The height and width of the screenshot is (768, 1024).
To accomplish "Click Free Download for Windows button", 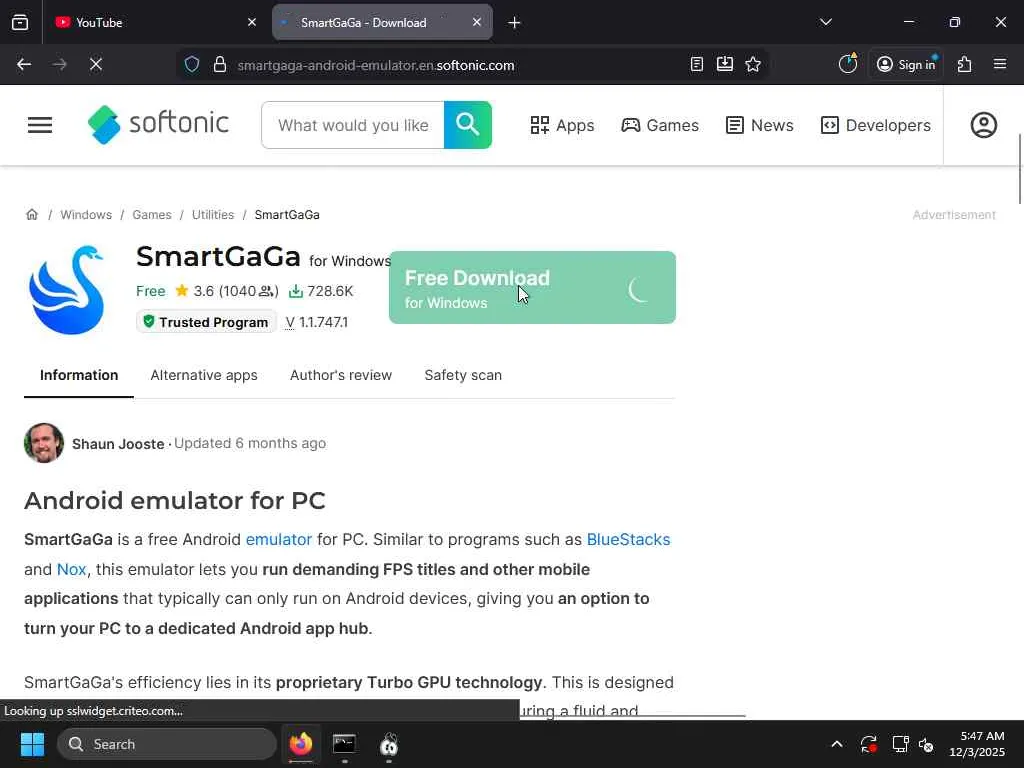I will (x=532, y=287).
